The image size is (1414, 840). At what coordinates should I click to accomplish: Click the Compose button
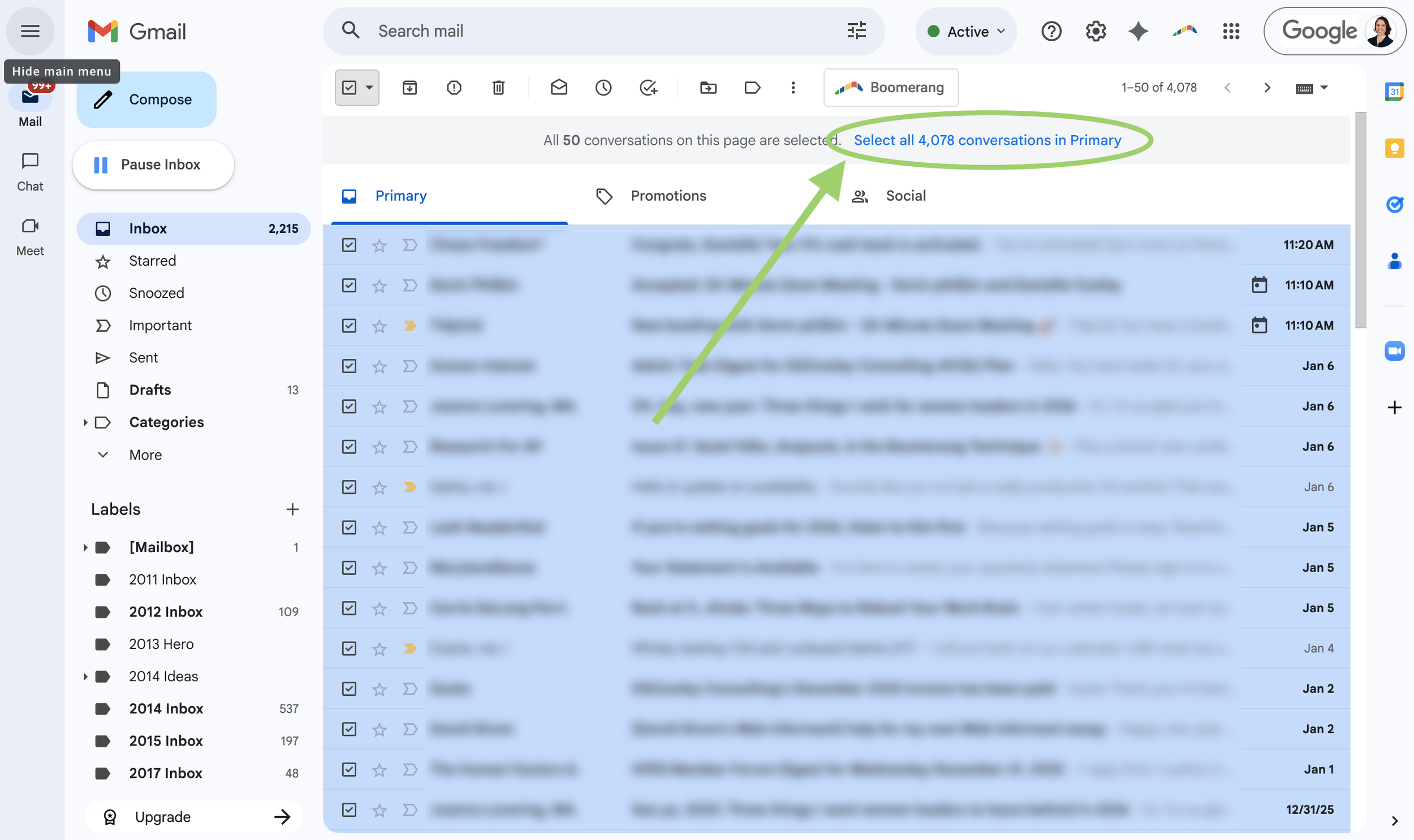click(x=146, y=99)
